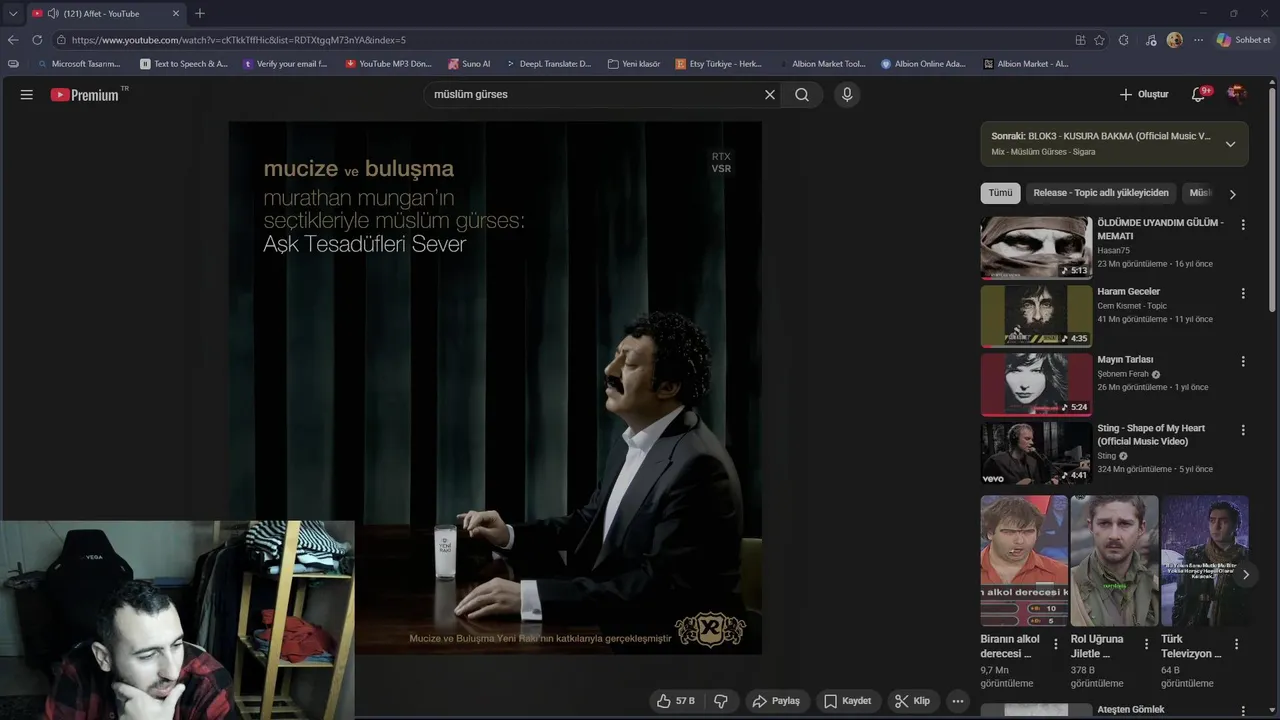Open Albion Market Tool bookmark

(822, 64)
